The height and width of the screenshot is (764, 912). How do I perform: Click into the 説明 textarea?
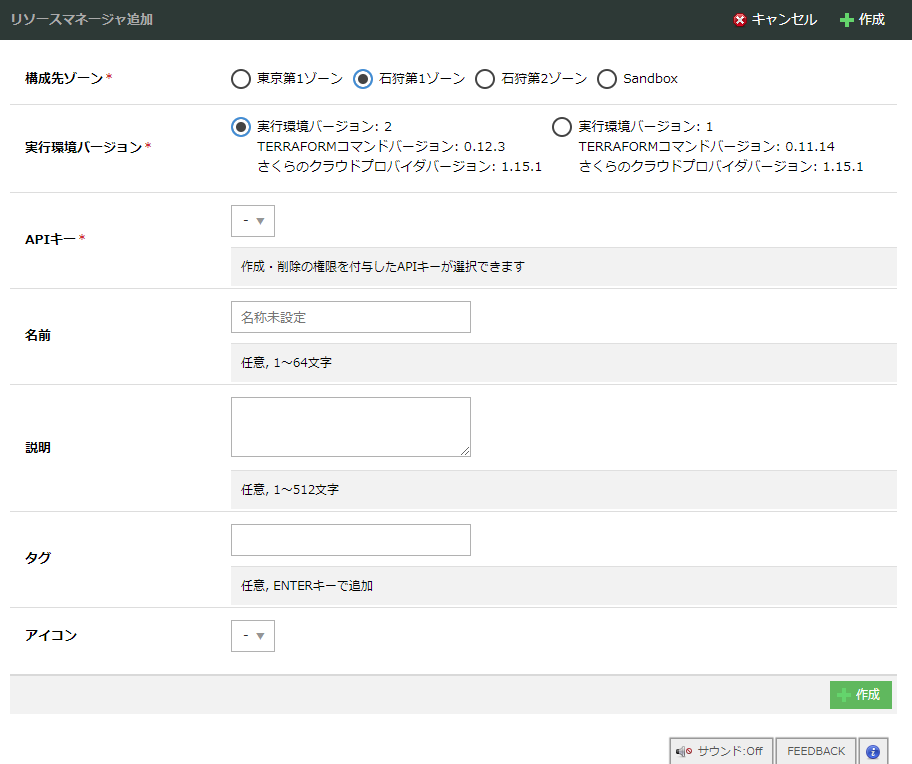[350, 427]
